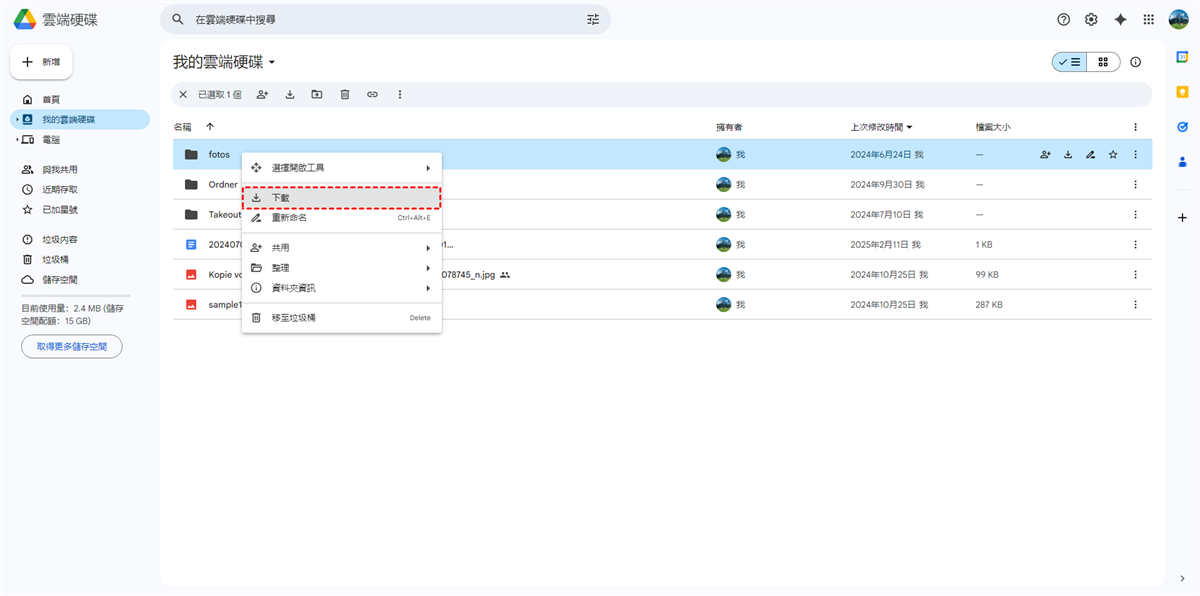
Task: Click the search filter options icon
Action: coord(593,19)
